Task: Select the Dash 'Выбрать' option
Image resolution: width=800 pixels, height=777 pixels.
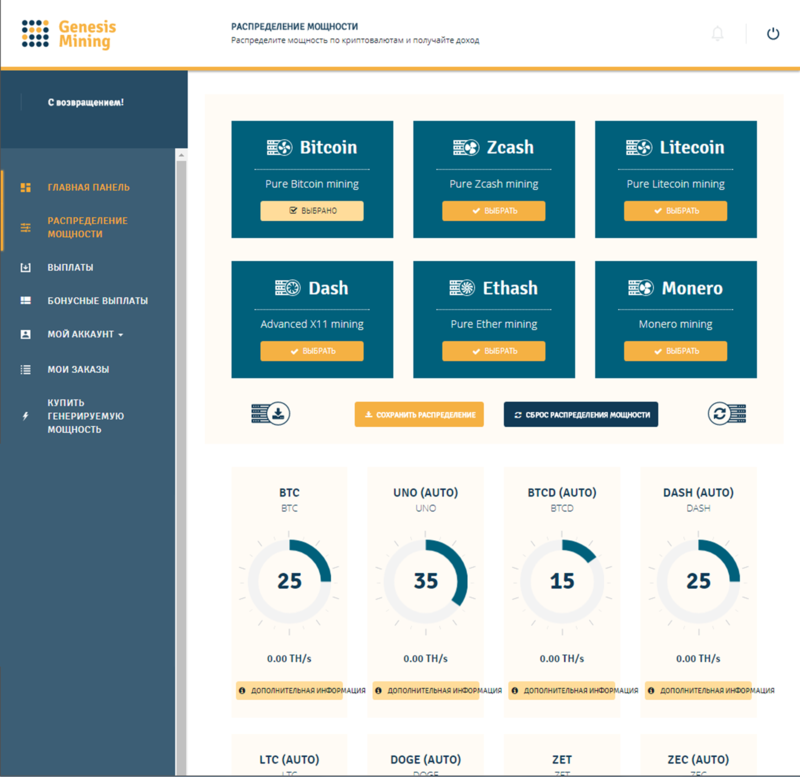Action: pyautogui.click(x=312, y=351)
